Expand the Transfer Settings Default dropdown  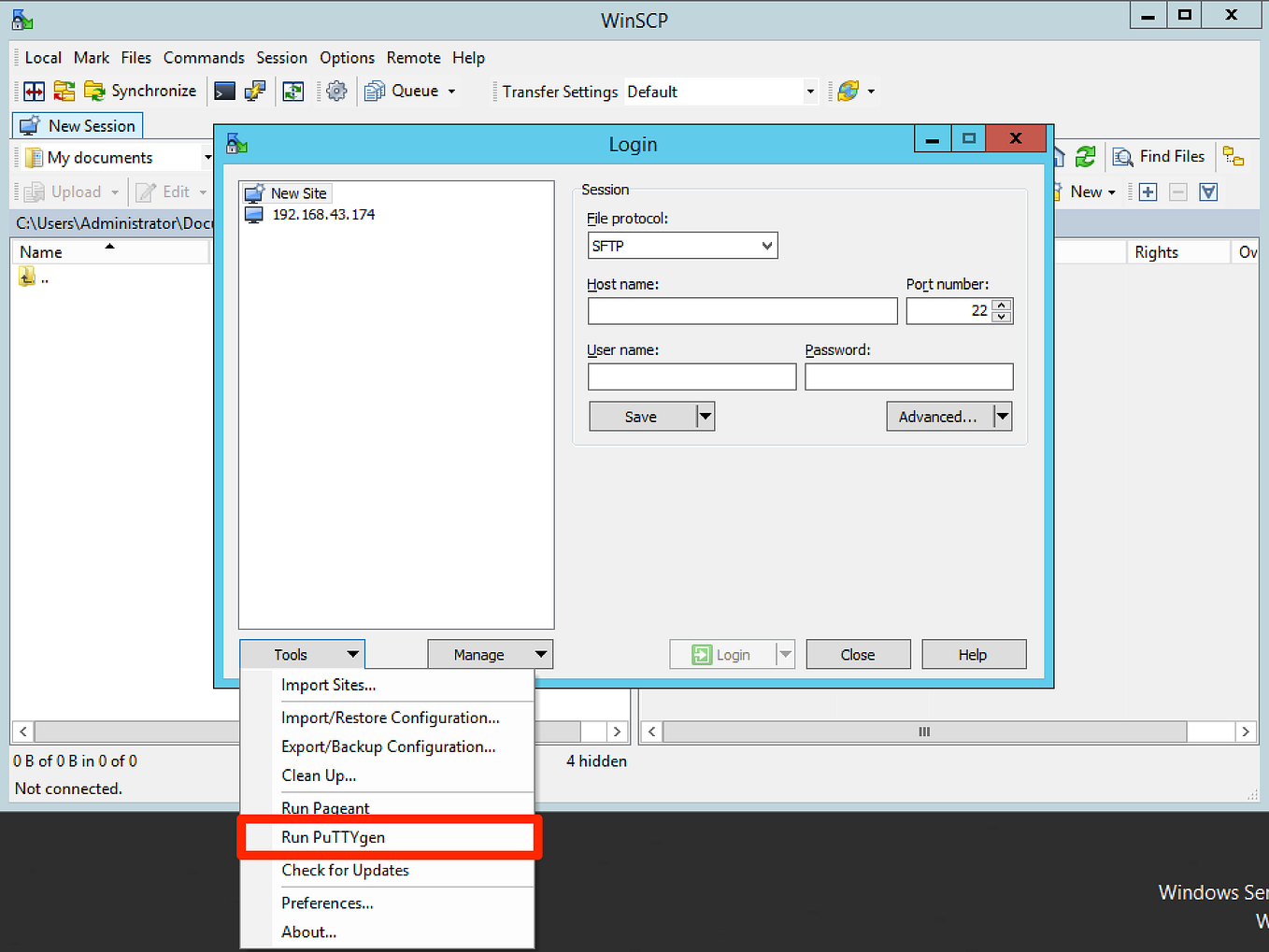pos(809,91)
